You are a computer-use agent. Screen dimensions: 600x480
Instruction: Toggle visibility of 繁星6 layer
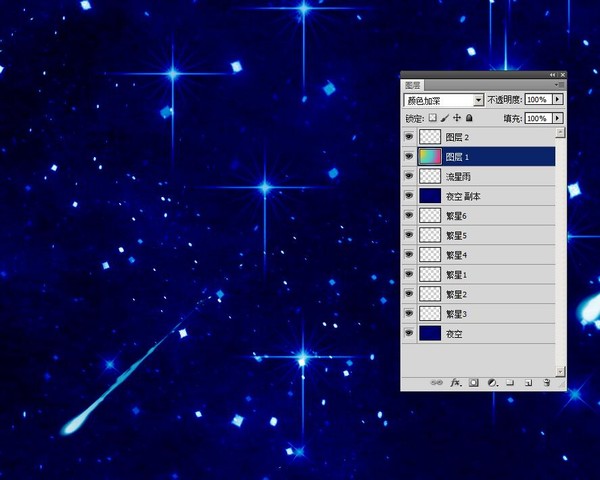409,215
